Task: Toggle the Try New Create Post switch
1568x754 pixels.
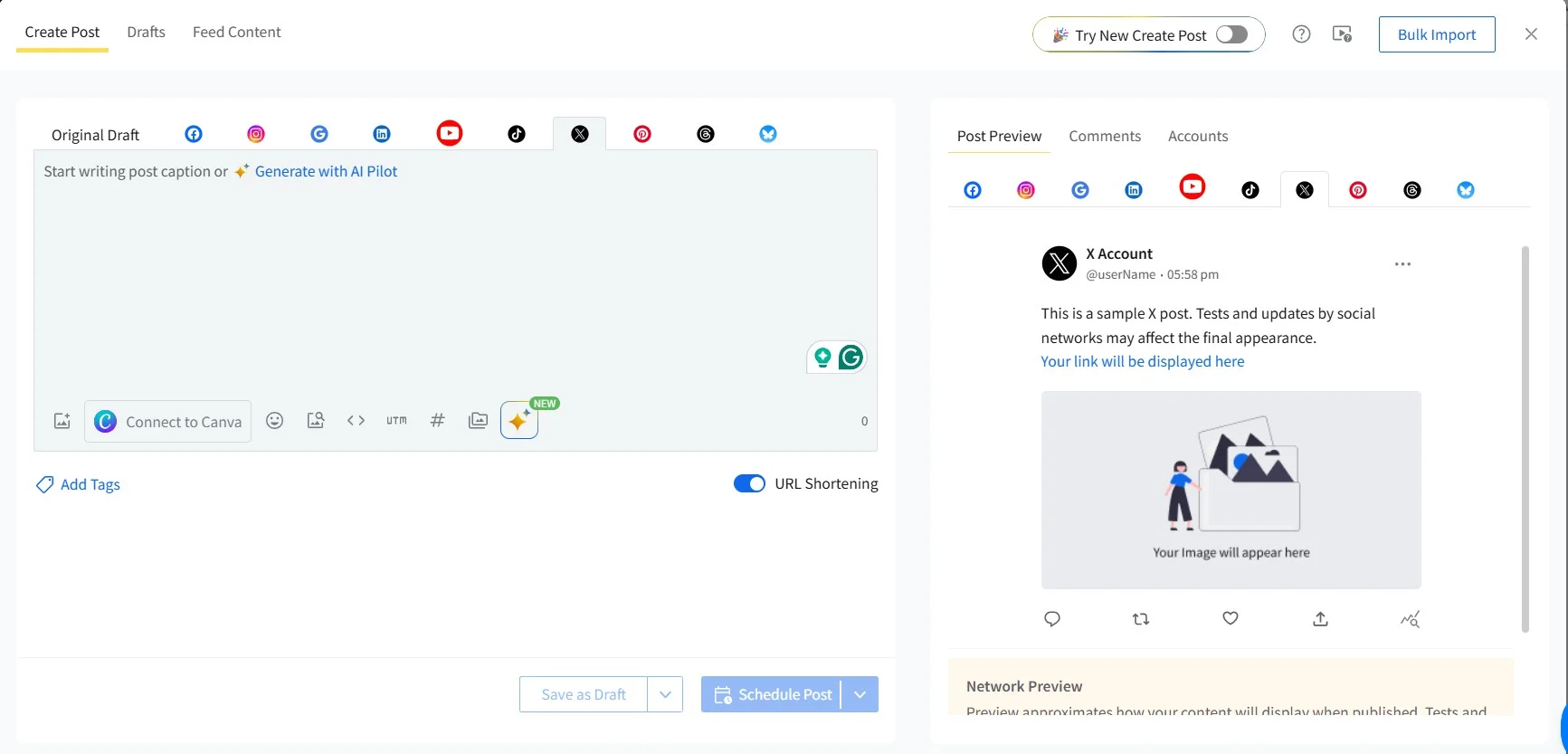Action: 1231,34
